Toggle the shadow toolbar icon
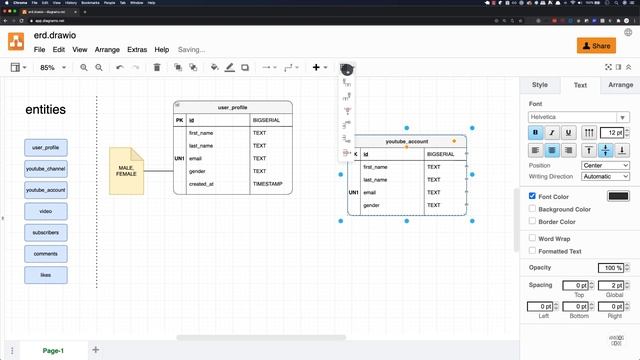The image size is (640, 360). click(x=245, y=67)
